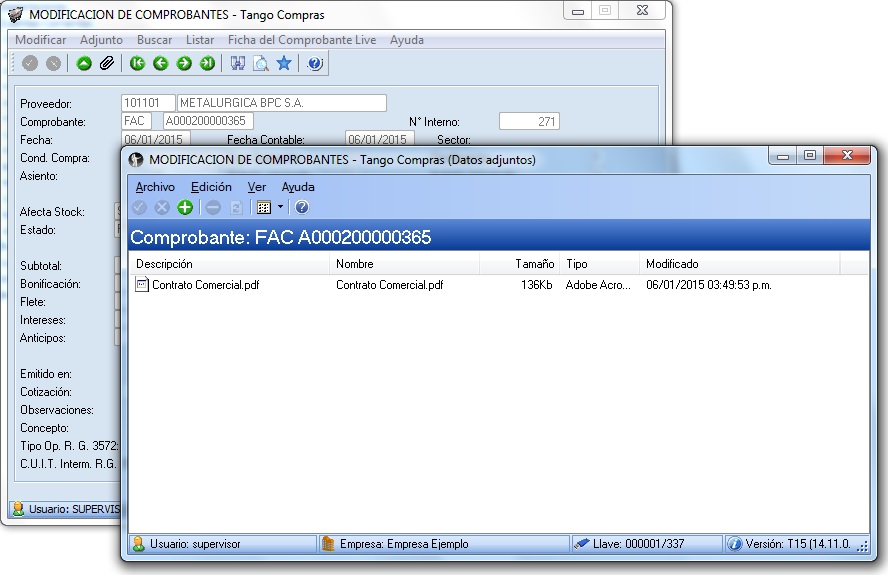
Task: Go to first record with green arrow
Action: [x=137, y=63]
